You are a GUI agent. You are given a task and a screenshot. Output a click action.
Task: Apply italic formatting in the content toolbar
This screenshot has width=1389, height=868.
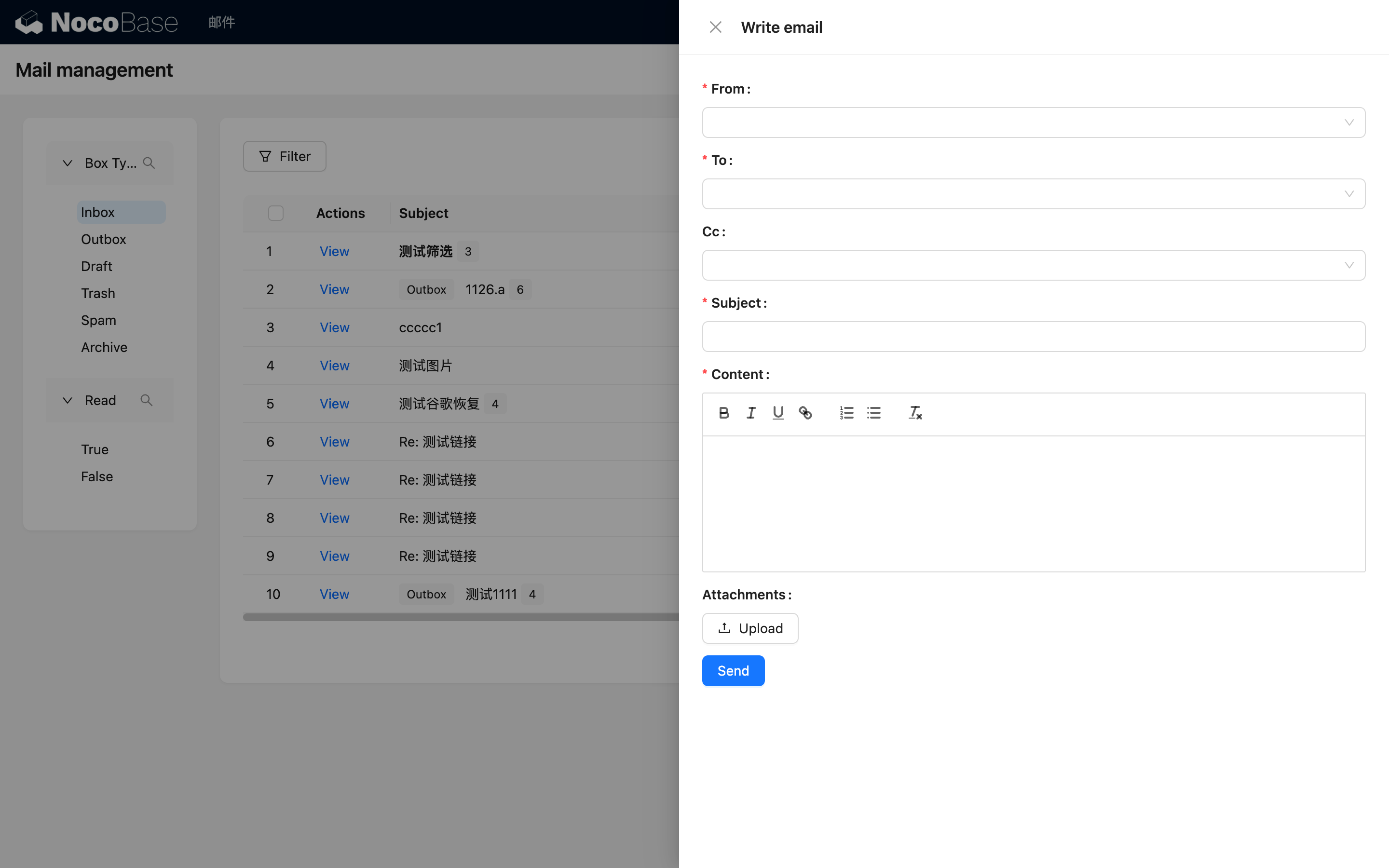751,413
